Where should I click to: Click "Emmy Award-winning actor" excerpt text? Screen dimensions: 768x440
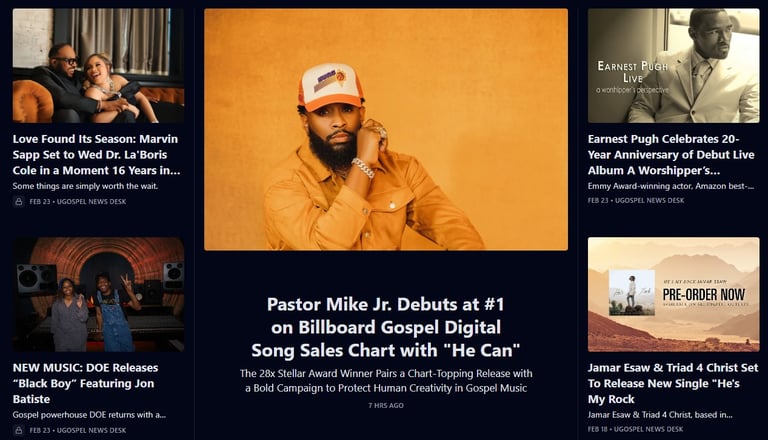click(x=671, y=186)
